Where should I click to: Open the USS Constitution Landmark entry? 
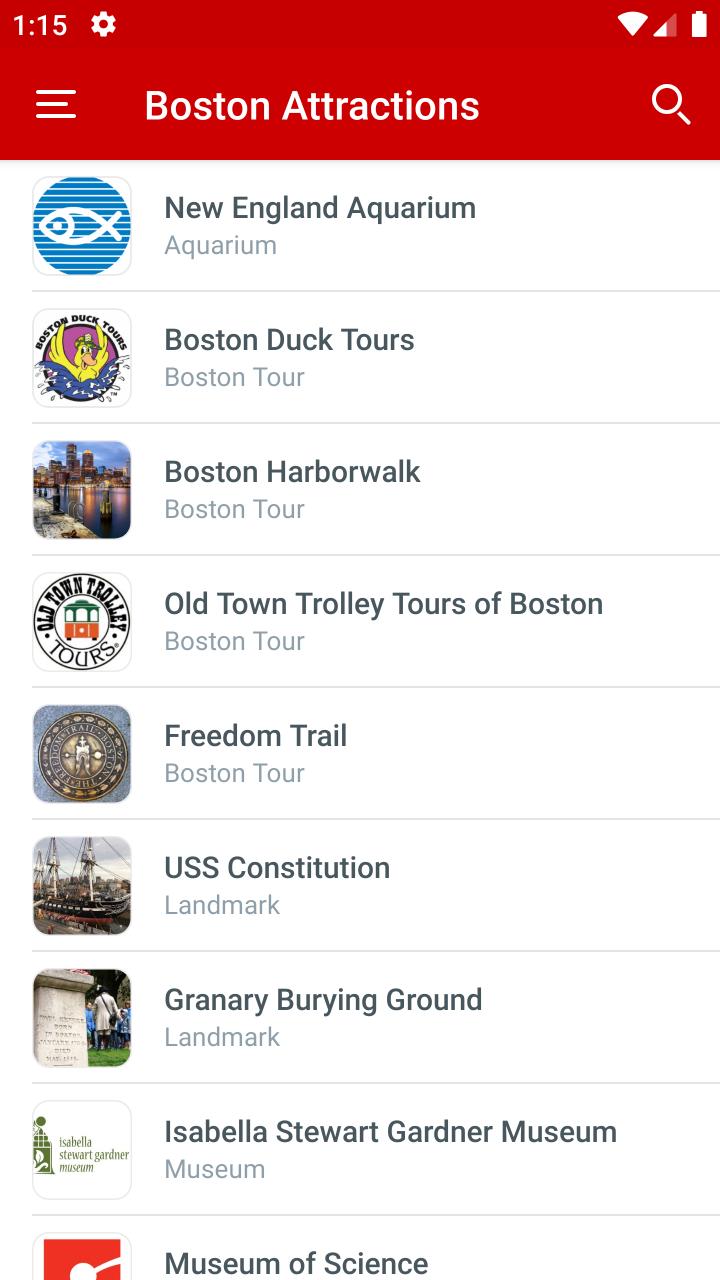tap(360, 886)
